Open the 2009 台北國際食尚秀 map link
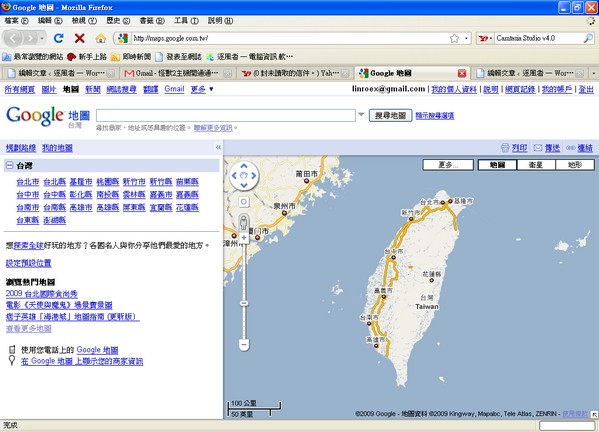 (x=42, y=293)
